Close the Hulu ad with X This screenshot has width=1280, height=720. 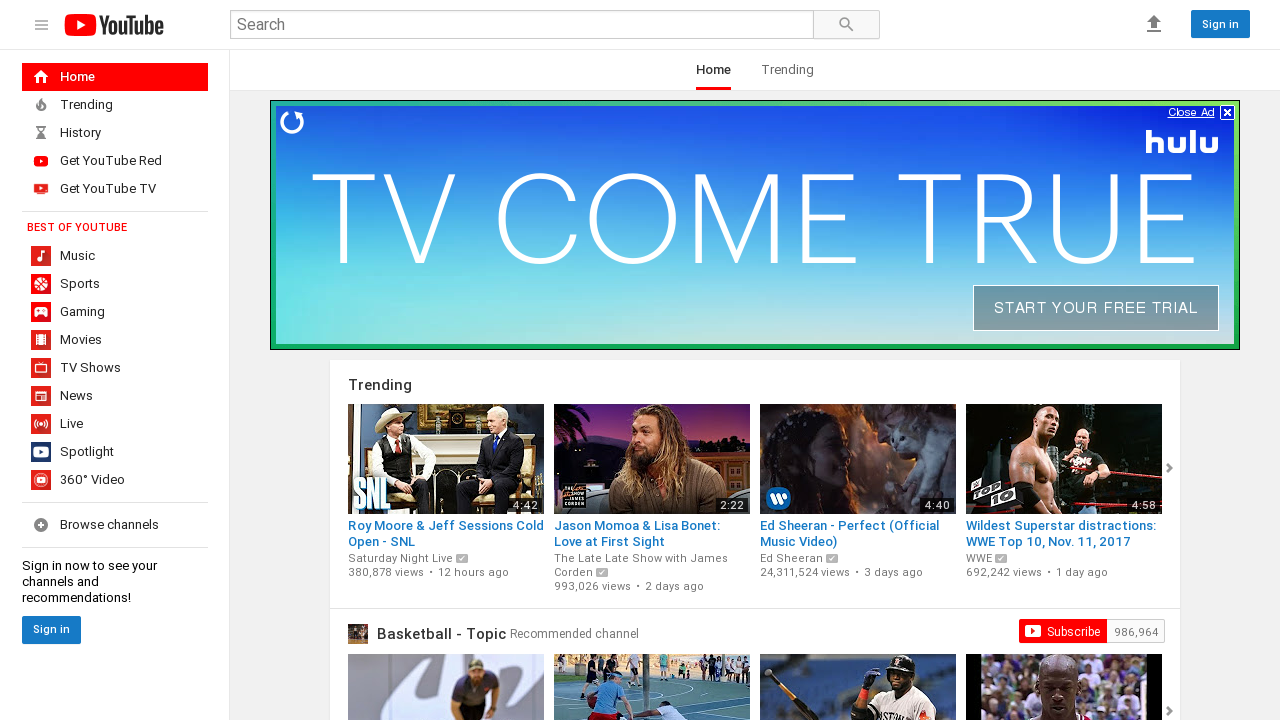pos(1227,113)
